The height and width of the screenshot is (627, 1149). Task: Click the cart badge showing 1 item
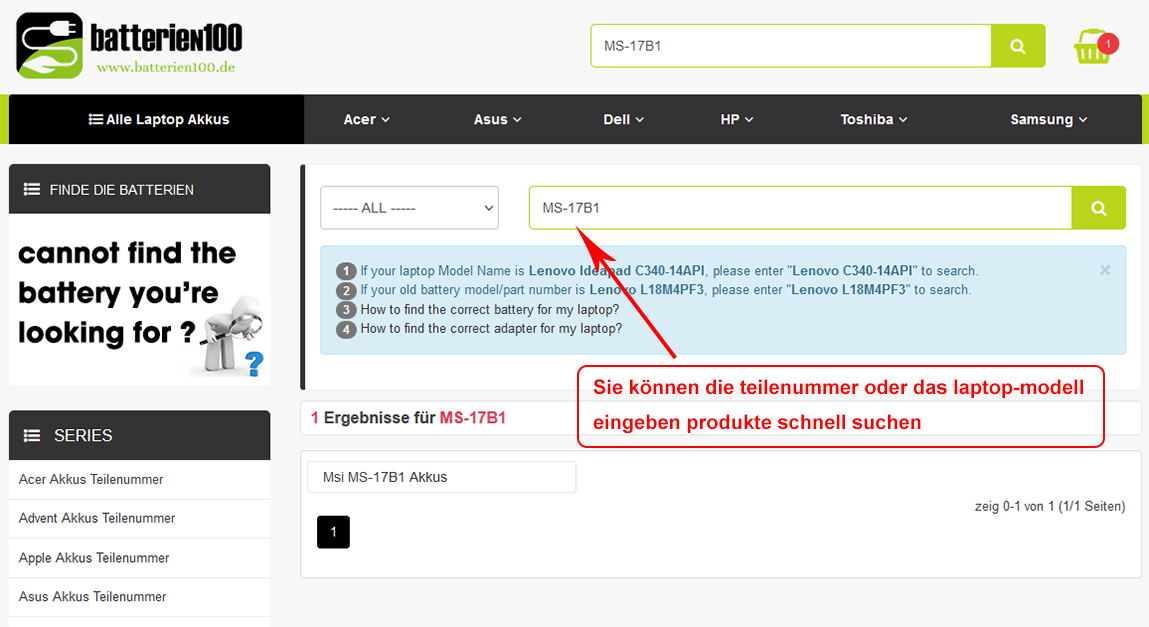[1108, 44]
